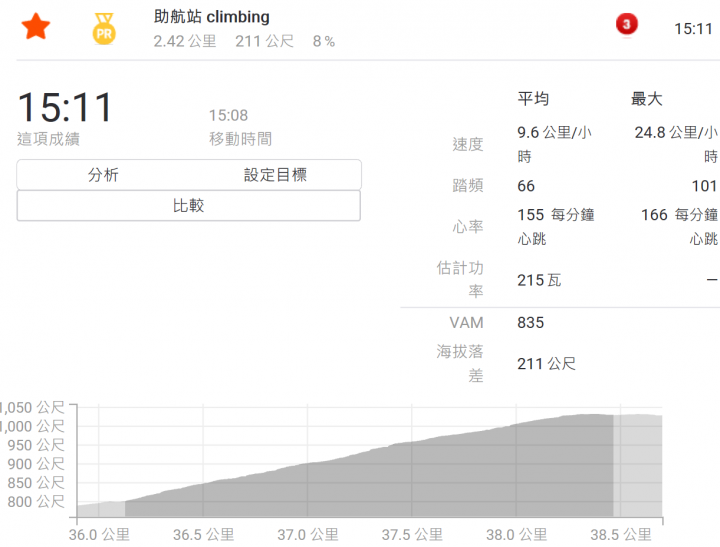
Task: Click the gold PR medal icon
Action: [x=104, y=29]
